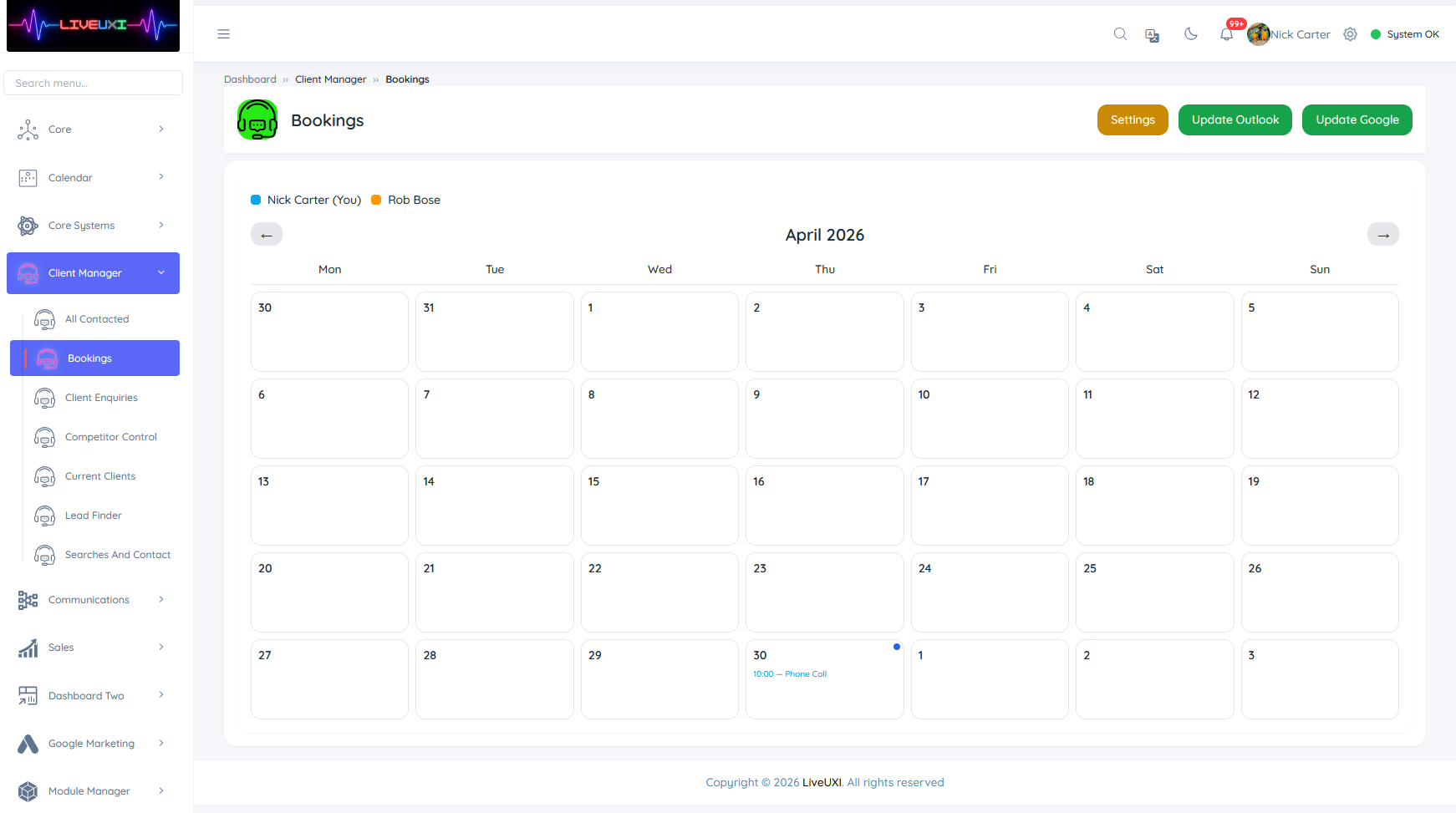Viewport: 1456px width, 813px height.
Task: Select Bookings menu item in sidebar
Action: (x=94, y=358)
